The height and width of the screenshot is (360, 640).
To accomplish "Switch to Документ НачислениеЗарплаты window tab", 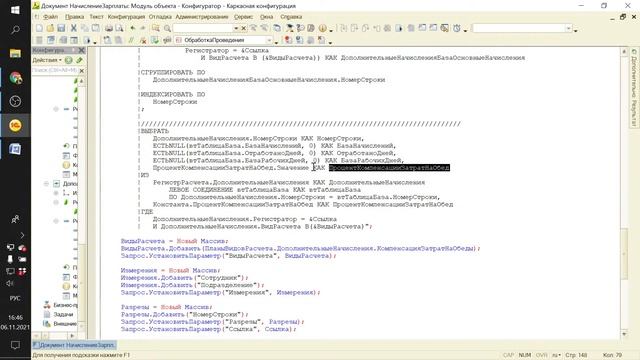I will point(74,345).
